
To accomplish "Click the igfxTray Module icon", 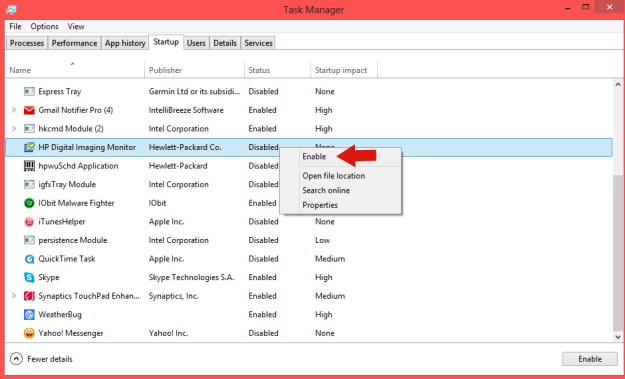I will pyautogui.click(x=29, y=185).
